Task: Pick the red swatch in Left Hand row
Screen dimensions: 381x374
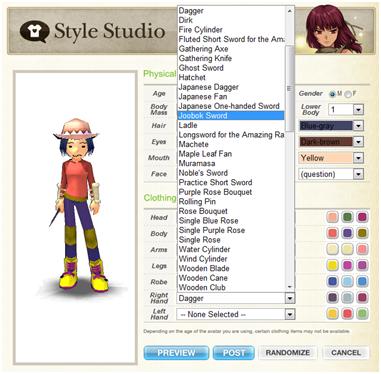Action: [347, 313]
